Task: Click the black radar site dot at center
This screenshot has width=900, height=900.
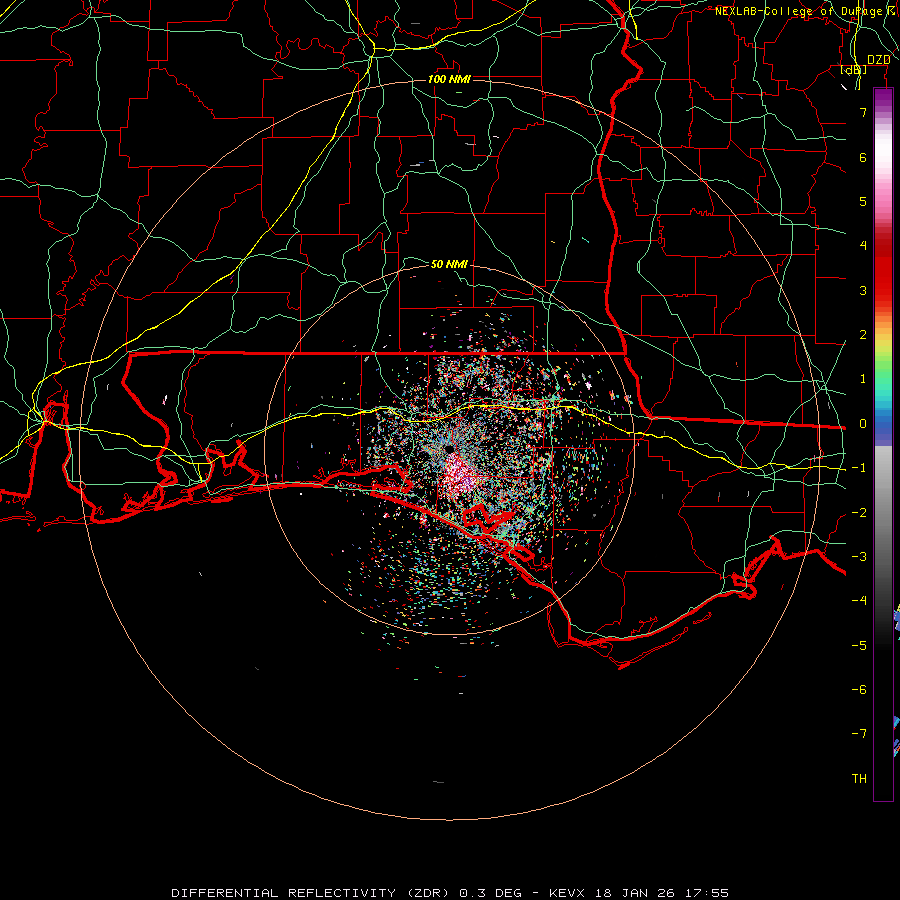Action: 447,448
